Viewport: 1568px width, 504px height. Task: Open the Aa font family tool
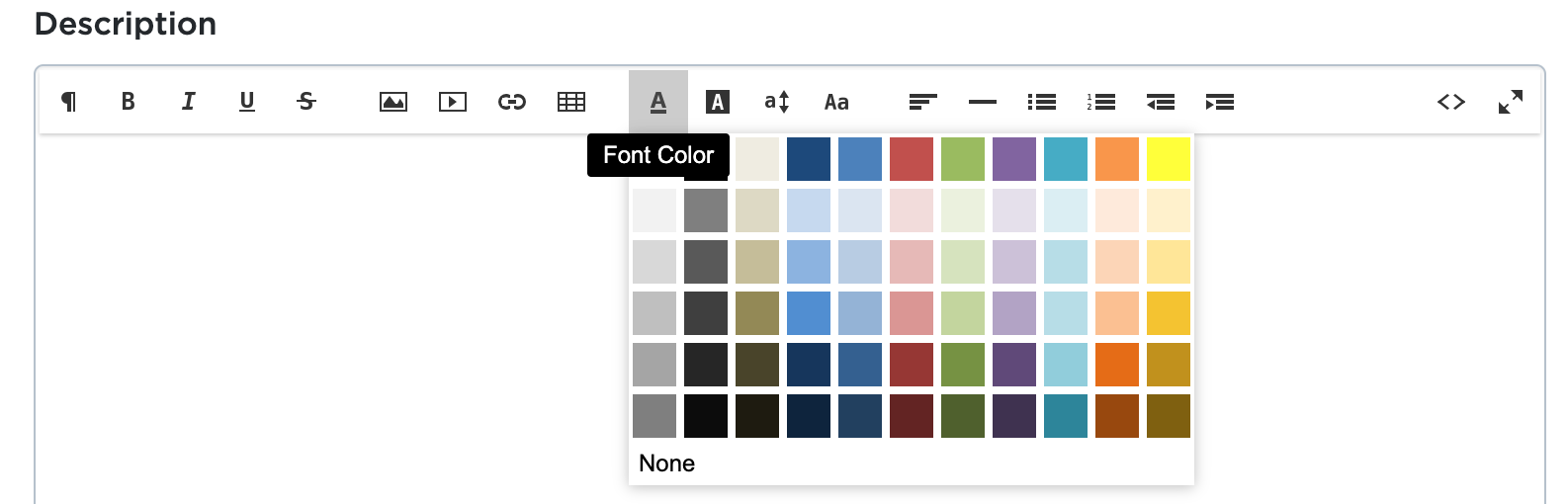[x=836, y=102]
